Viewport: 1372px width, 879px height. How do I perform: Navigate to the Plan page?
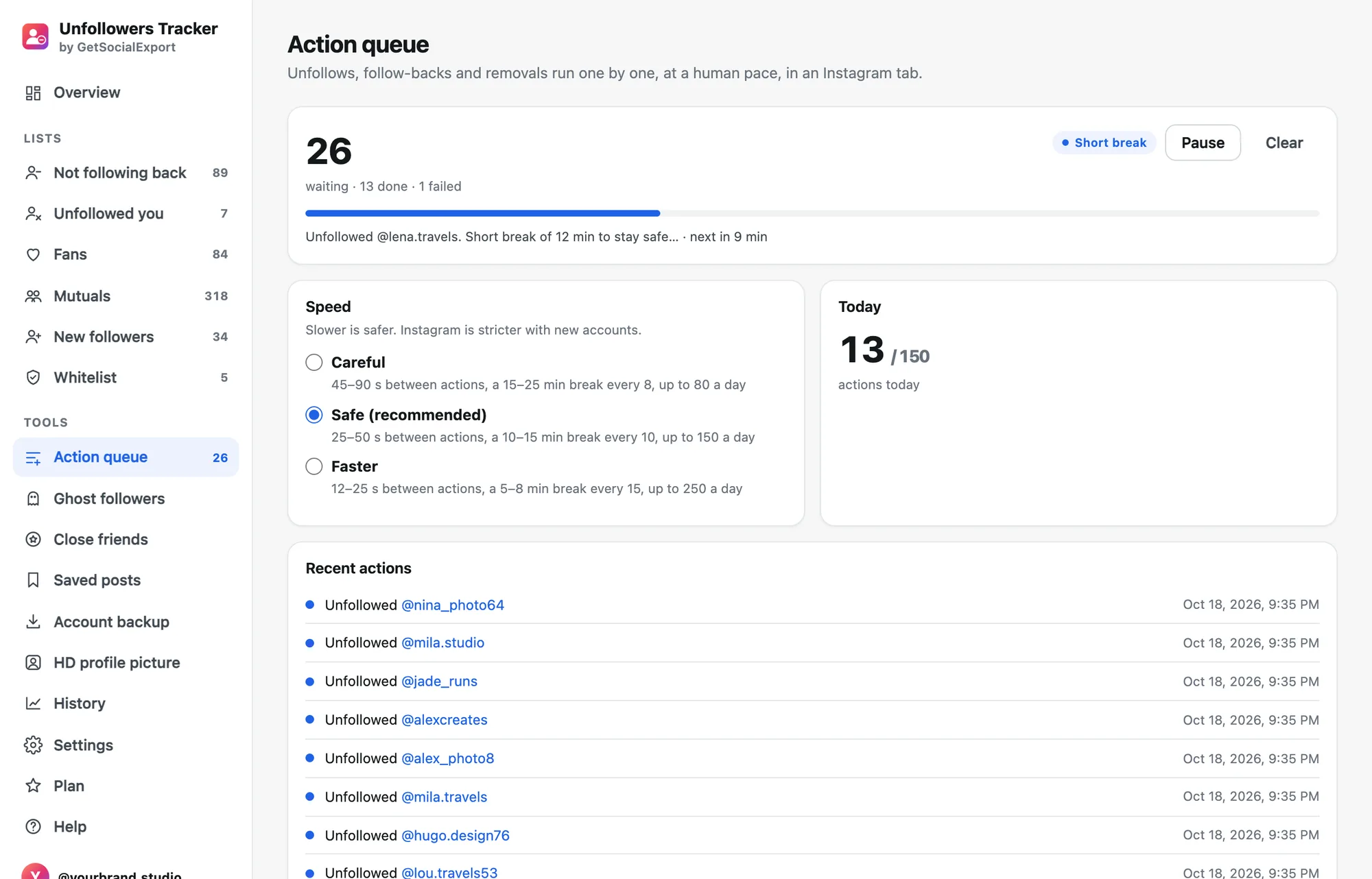click(x=126, y=786)
